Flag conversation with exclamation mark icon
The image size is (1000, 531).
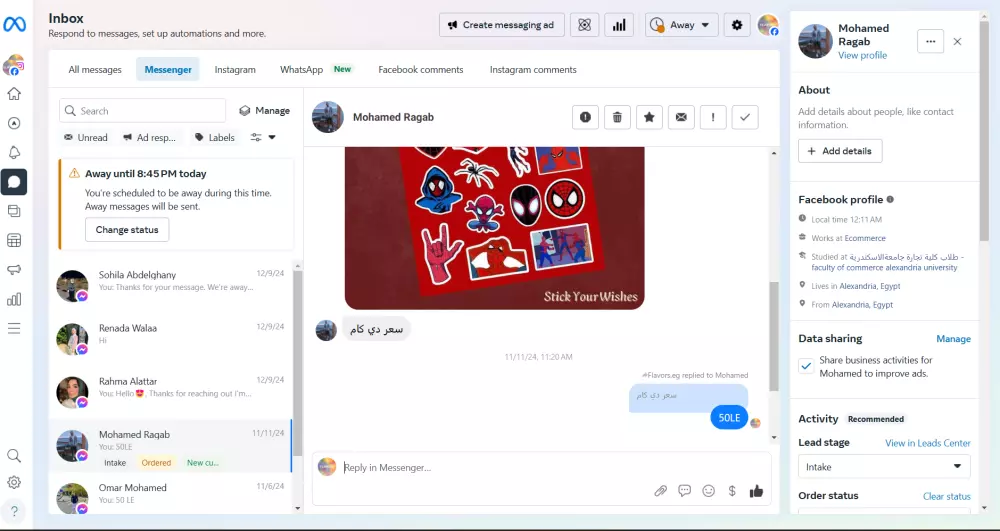point(713,117)
